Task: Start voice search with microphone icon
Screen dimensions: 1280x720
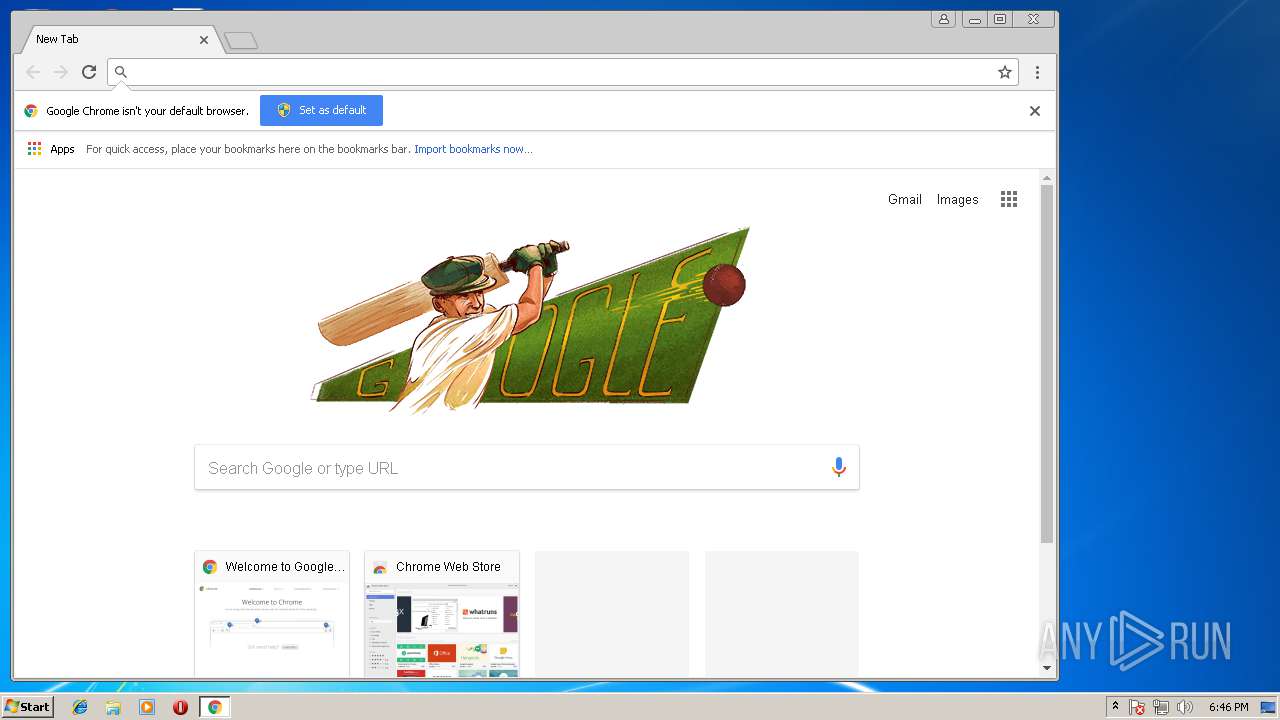Action: (839, 467)
